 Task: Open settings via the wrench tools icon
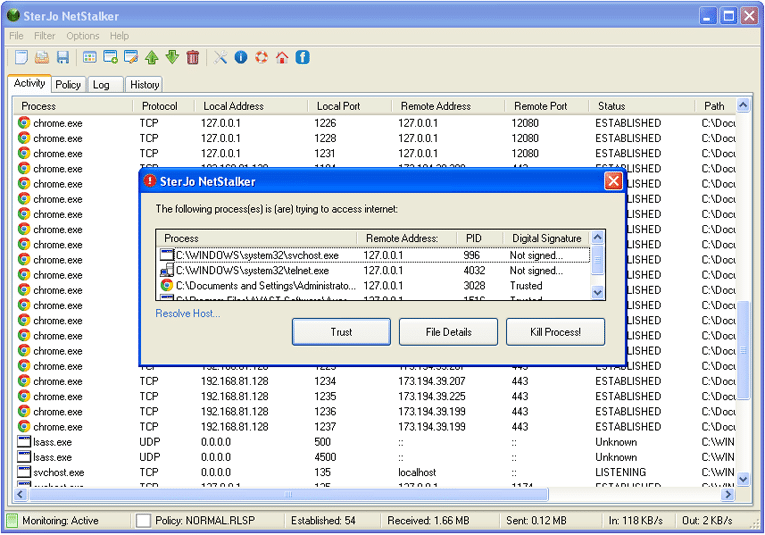[x=221, y=58]
